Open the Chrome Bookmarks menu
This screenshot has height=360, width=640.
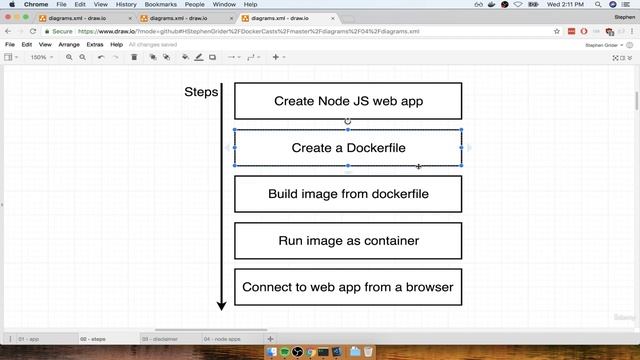161,4
